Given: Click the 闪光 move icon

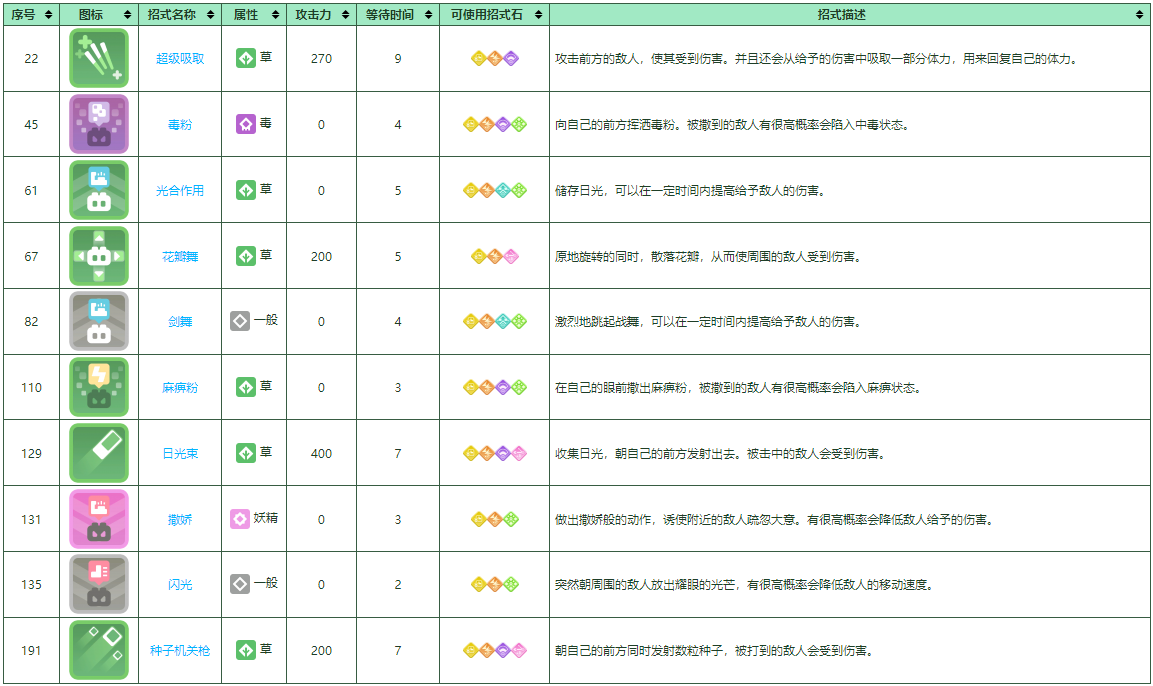Looking at the screenshot, I should [x=99, y=585].
